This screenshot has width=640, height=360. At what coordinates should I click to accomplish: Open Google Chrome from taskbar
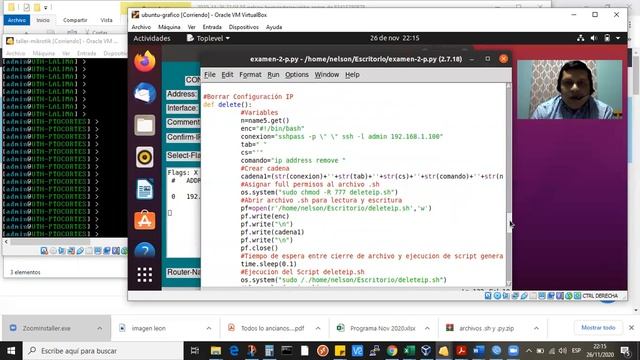(392, 351)
